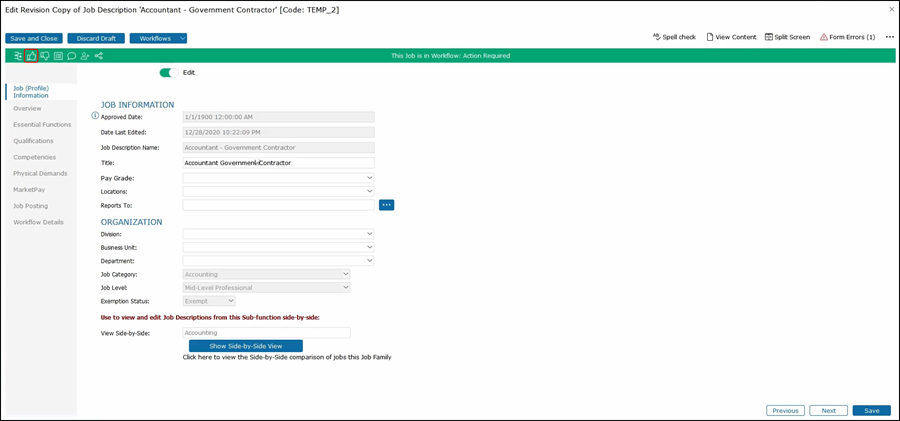Click Show Side-by-Side View button
Image resolution: width=900 pixels, height=421 pixels.
click(x=245, y=346)
